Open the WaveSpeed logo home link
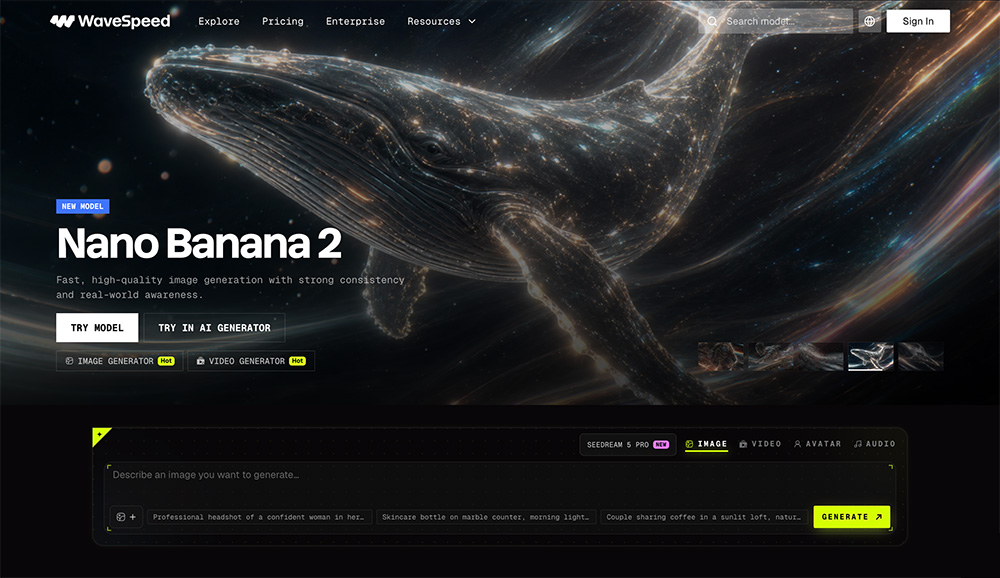 [x=110, y=21]
